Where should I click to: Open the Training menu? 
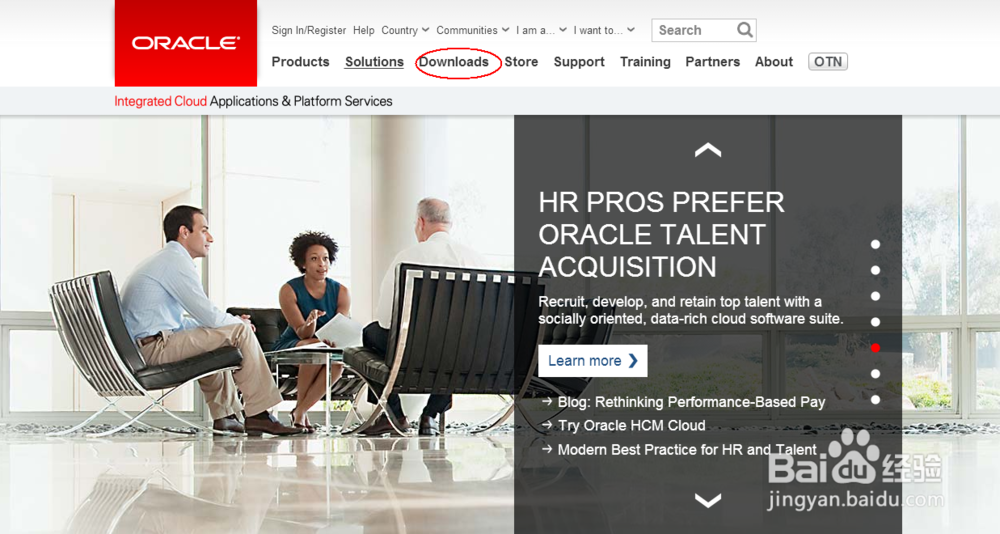point(645,62)
